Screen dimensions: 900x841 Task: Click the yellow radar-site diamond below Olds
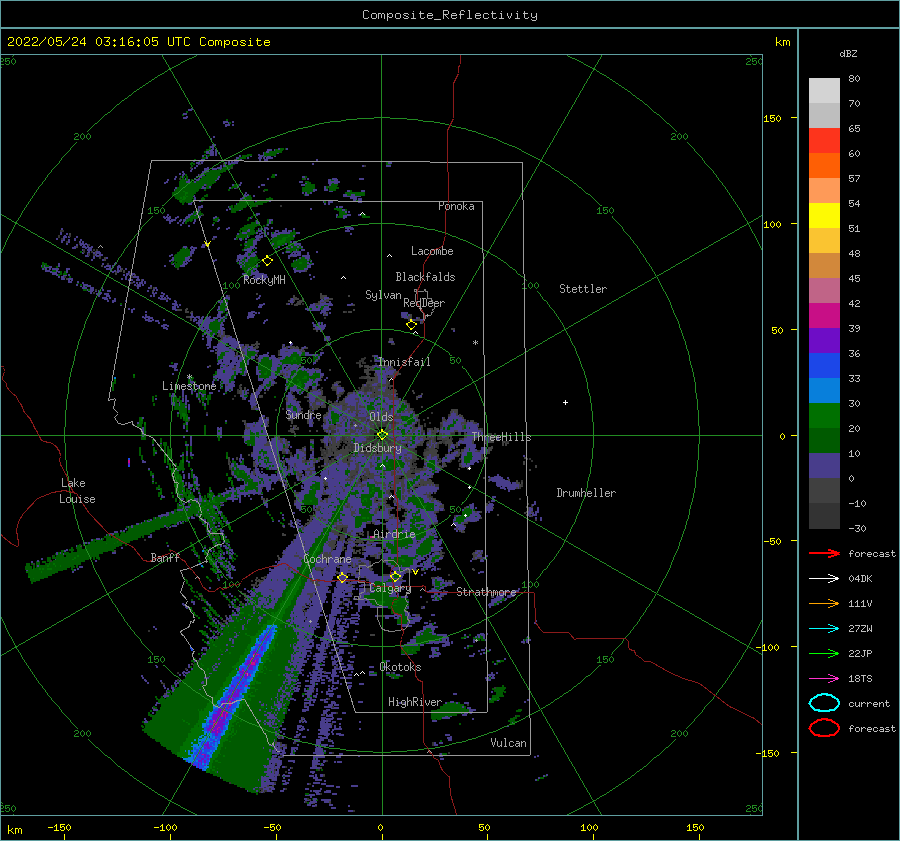coord(382,435)
